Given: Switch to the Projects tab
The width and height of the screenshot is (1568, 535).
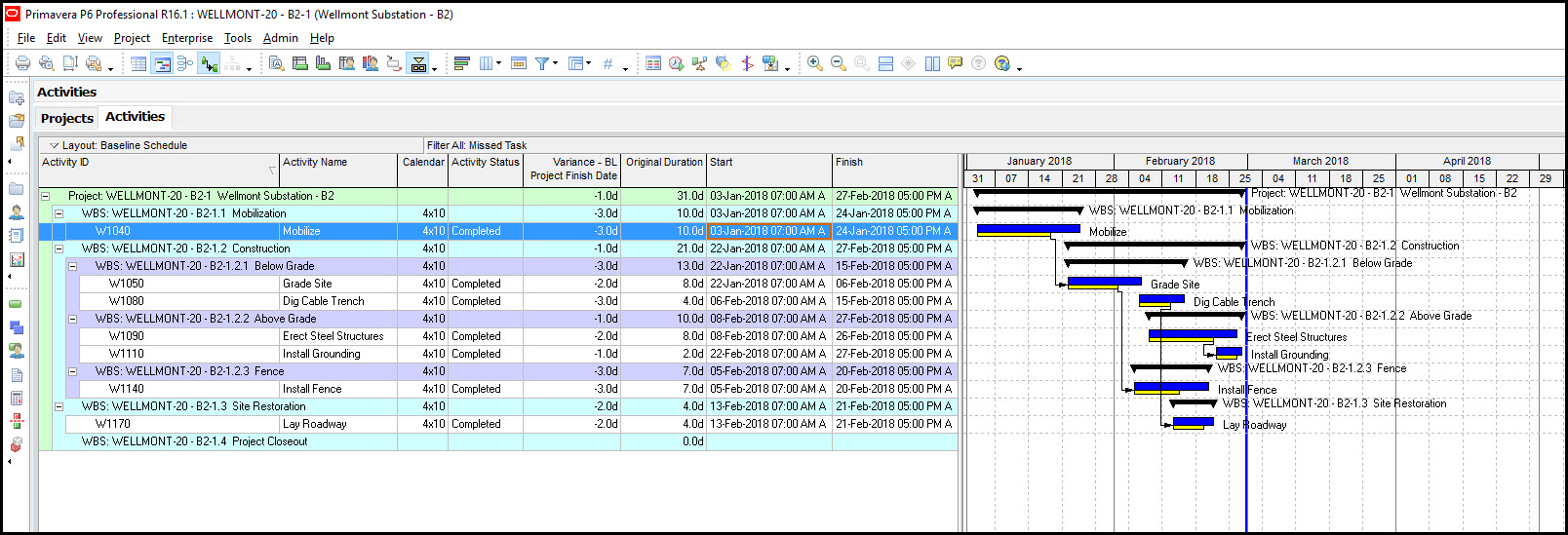Looking at the screenshot, I should click(x=67, y=118).
